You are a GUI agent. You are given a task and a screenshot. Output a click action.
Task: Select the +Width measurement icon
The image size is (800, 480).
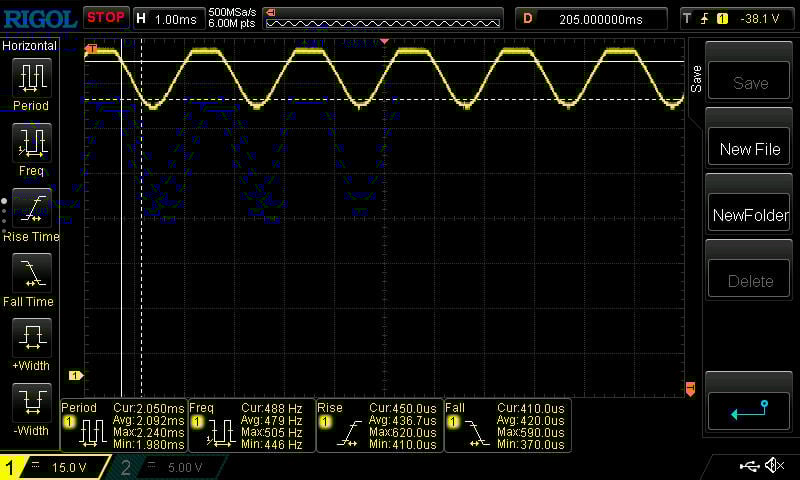[x=30, y=338]
